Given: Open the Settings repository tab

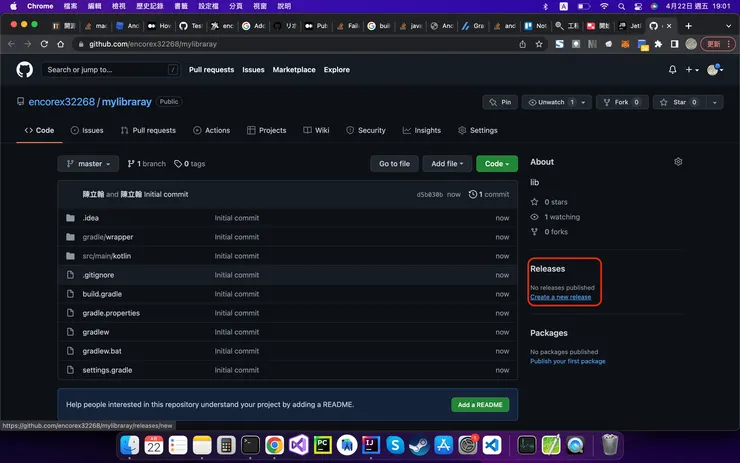Looking at the screenshot, I should point(477,130).
